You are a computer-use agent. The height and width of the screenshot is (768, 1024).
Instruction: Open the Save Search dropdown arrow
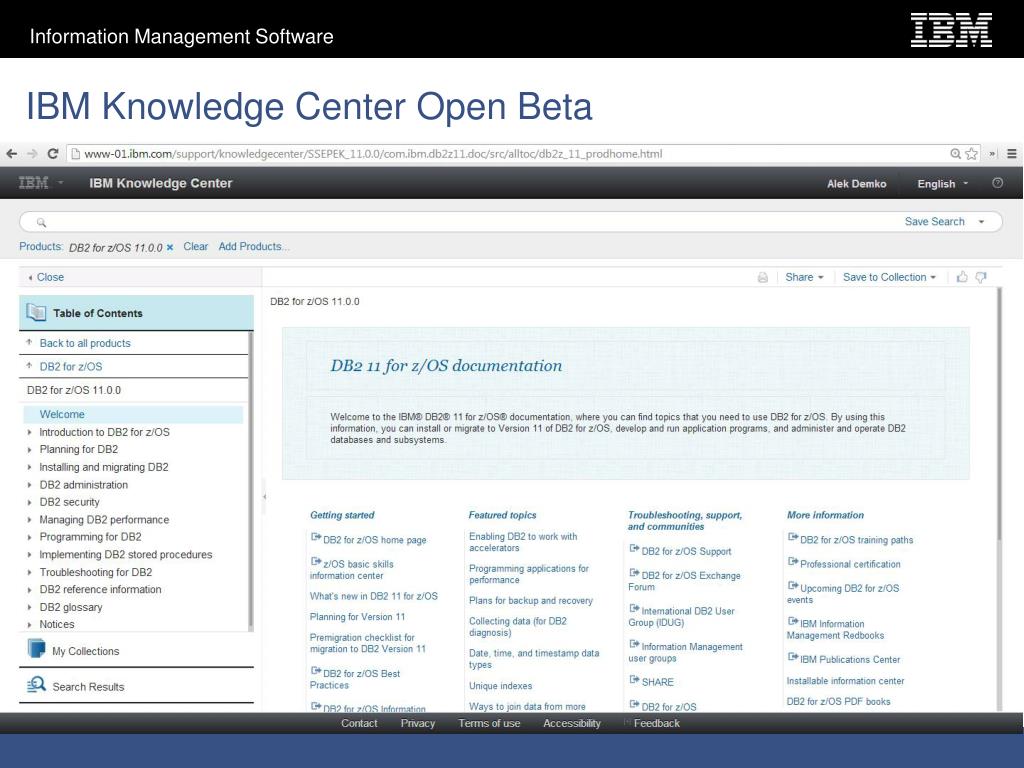[981, 222]
